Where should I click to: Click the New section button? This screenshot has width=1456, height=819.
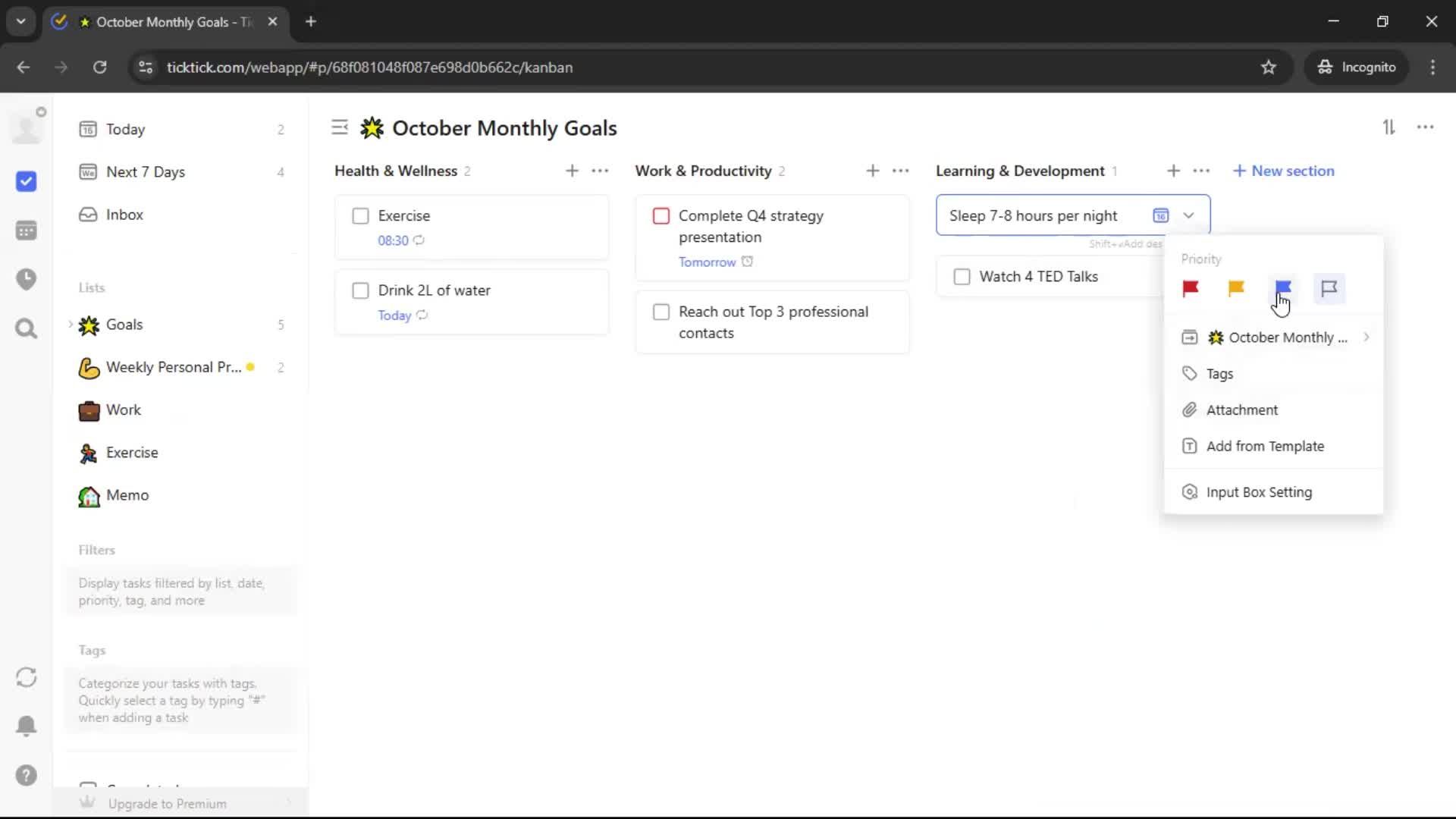(1283, 171)
